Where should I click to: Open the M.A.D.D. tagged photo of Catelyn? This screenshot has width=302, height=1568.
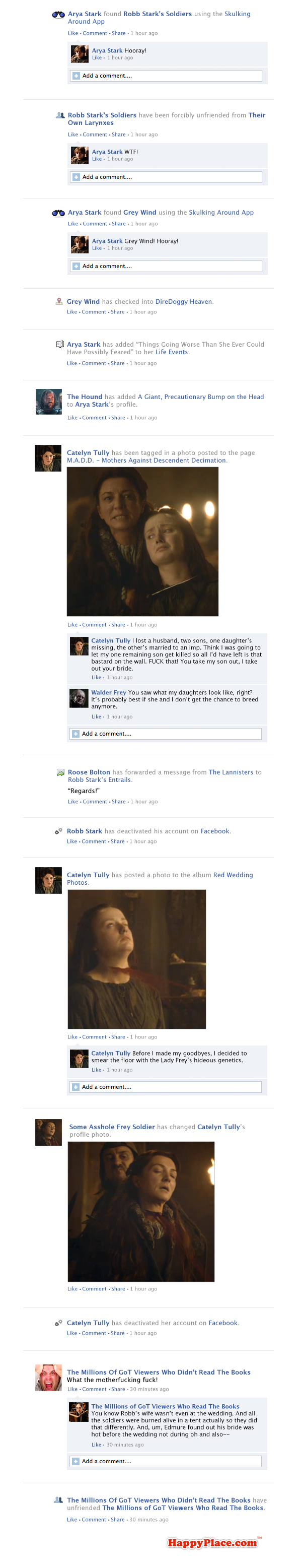142,542
